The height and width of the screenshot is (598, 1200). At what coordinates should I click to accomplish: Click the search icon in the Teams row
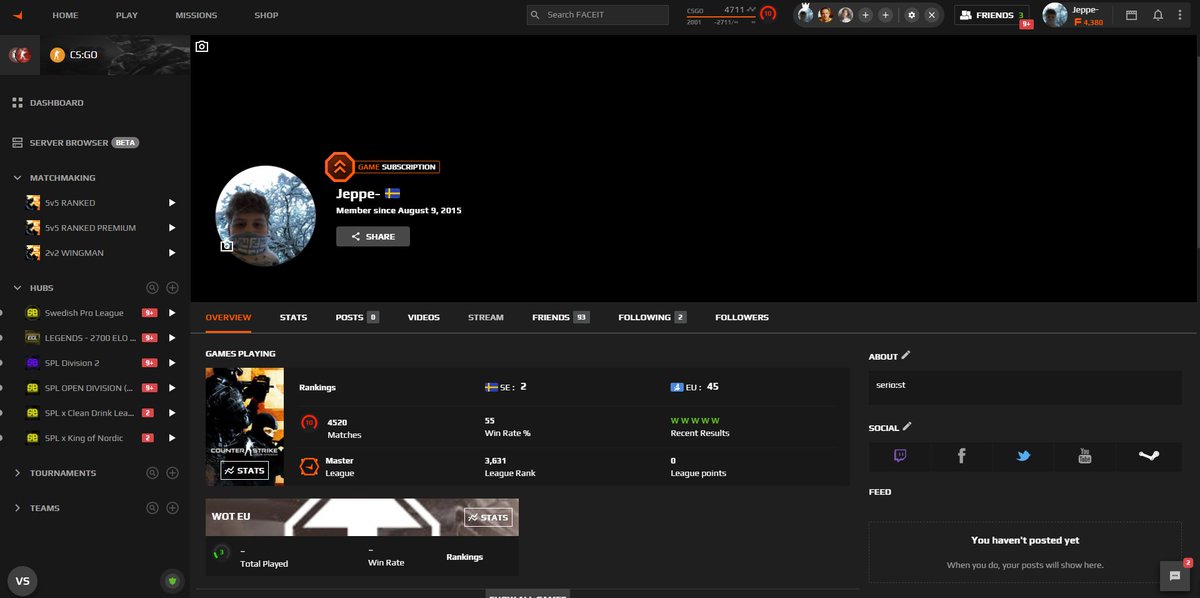click(x=152, y=508)
